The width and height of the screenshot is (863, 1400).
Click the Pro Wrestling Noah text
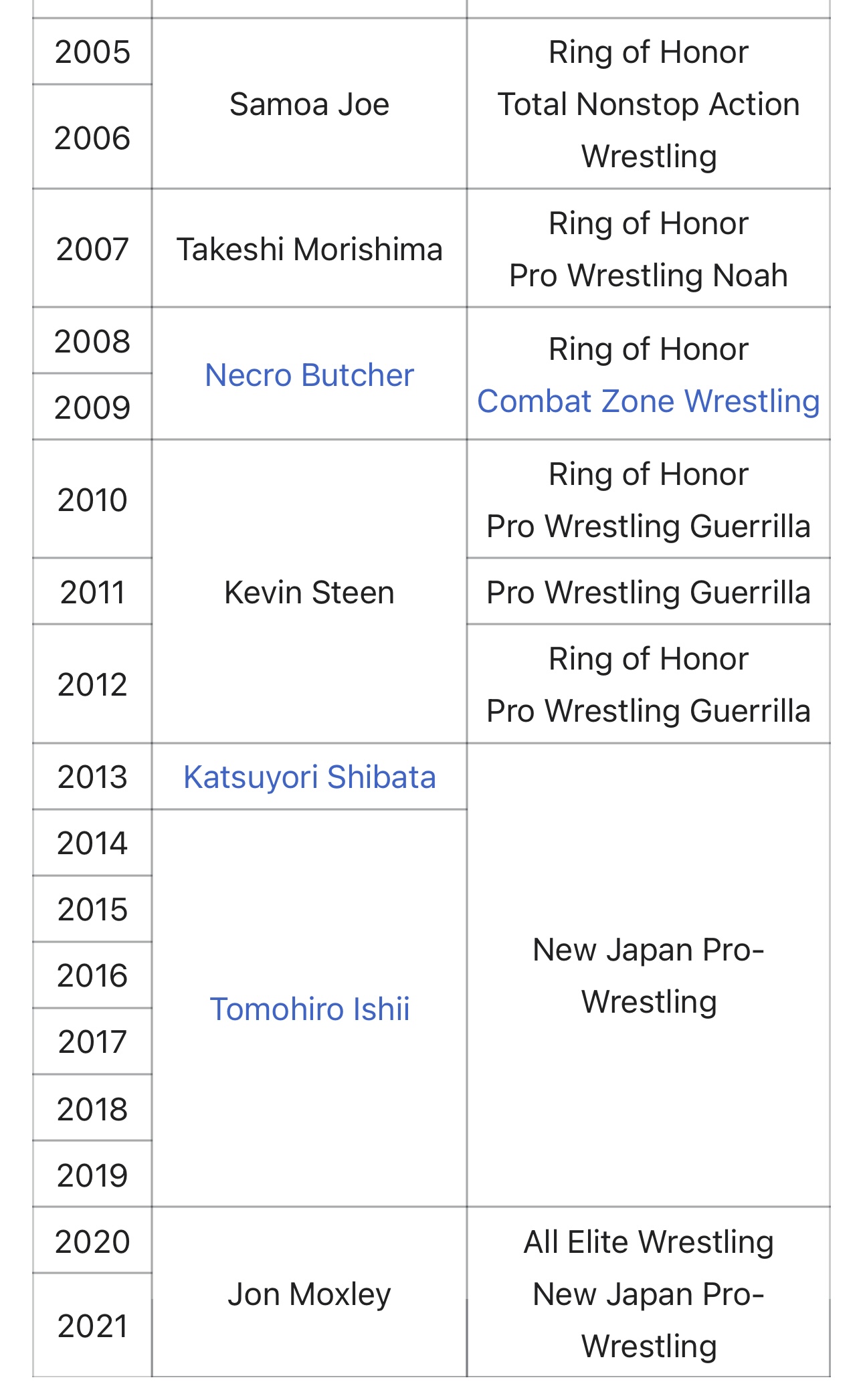pyautogui.click(x=648, y=276)
